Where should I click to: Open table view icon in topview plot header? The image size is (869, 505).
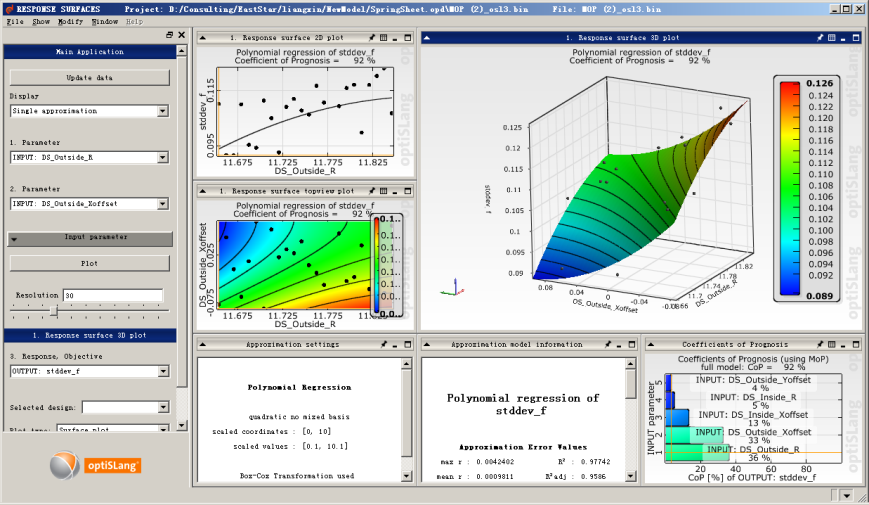[384, 191]
